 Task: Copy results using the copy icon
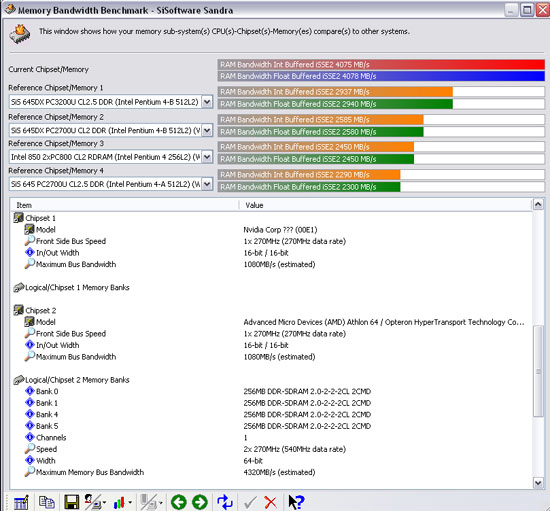(47, 503)
